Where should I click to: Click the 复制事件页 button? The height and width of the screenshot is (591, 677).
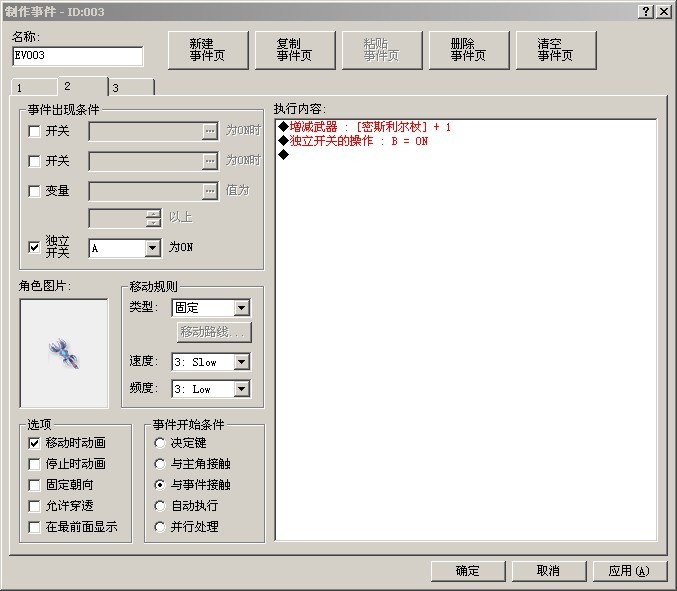coord(295,50)
